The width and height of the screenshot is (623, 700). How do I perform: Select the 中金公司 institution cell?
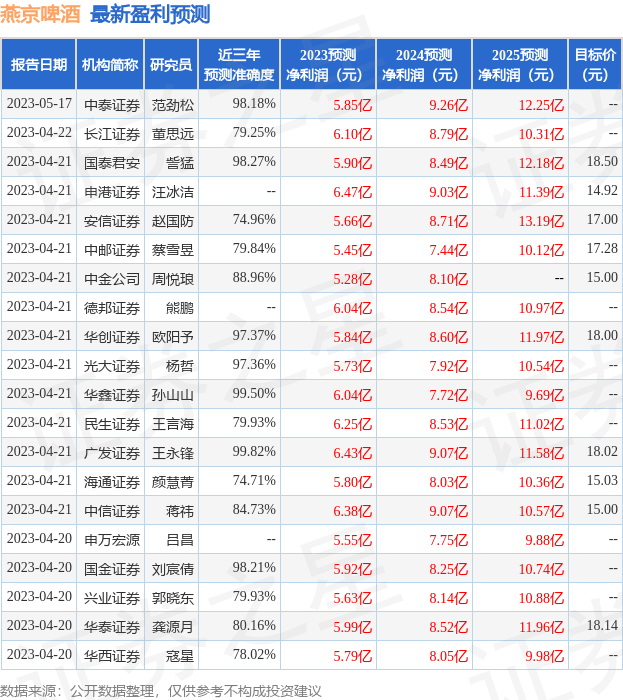pyautogui.click(x=112, y=279)
